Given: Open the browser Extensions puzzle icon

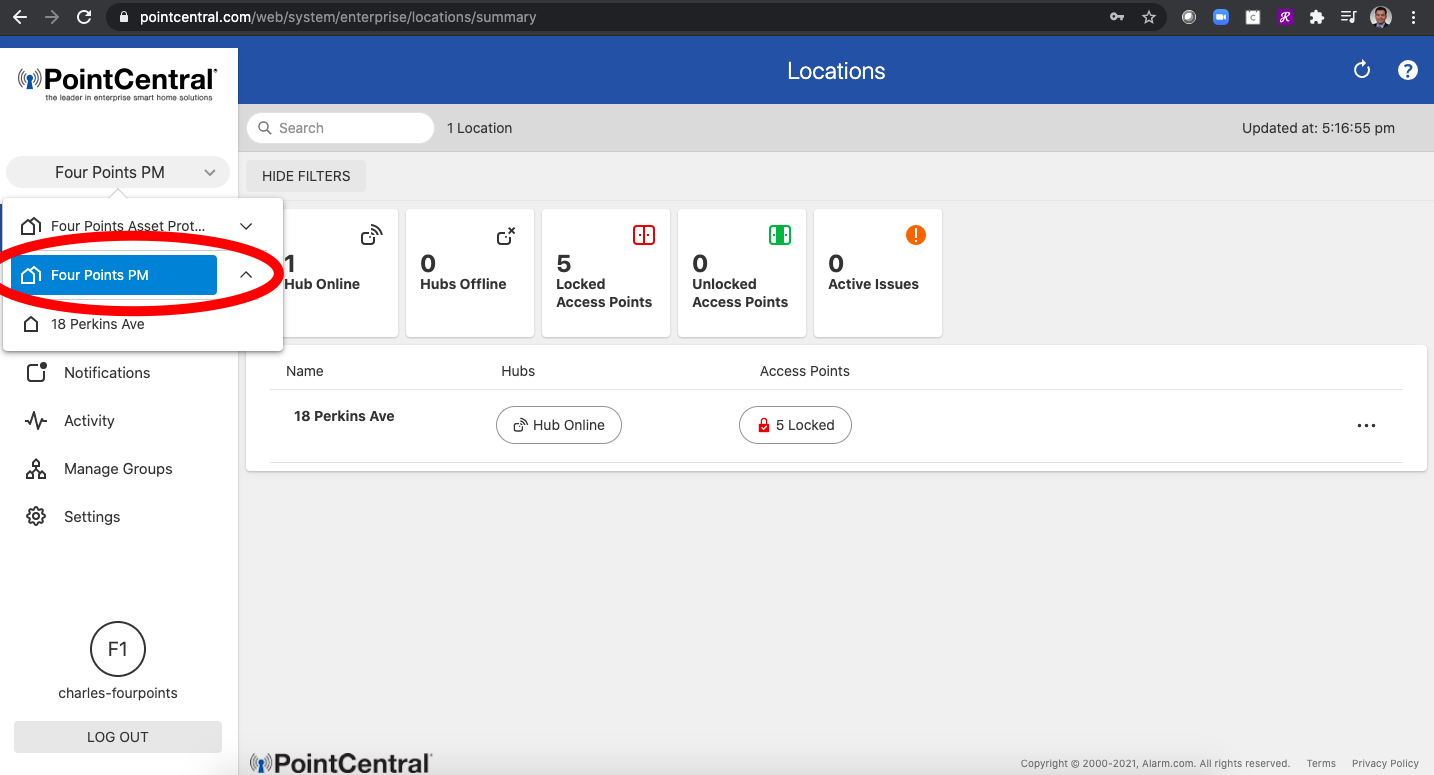Looking at the screenshot, I should pos(1317,17).
